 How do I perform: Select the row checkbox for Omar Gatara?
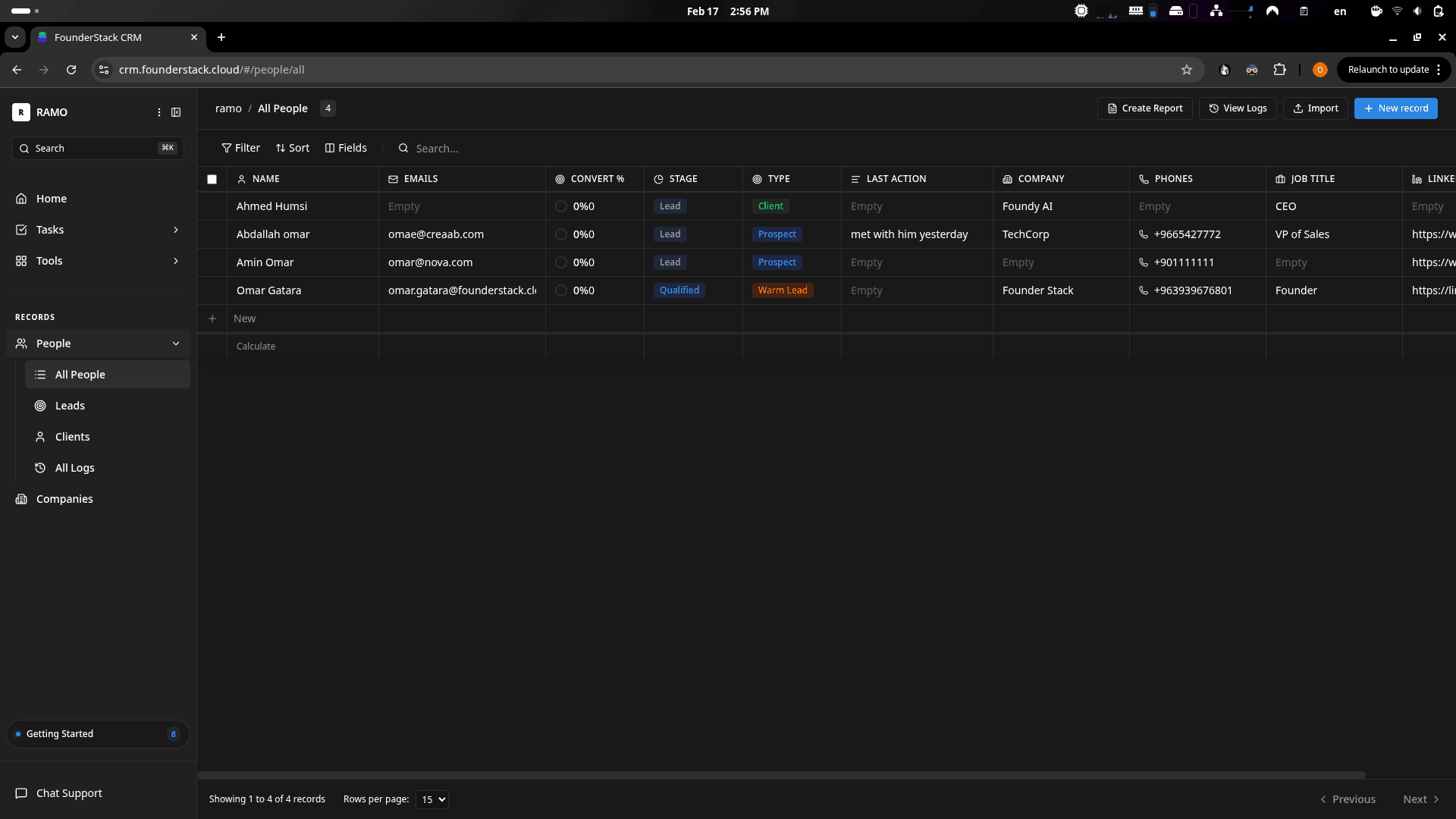[x=212, y=290]
